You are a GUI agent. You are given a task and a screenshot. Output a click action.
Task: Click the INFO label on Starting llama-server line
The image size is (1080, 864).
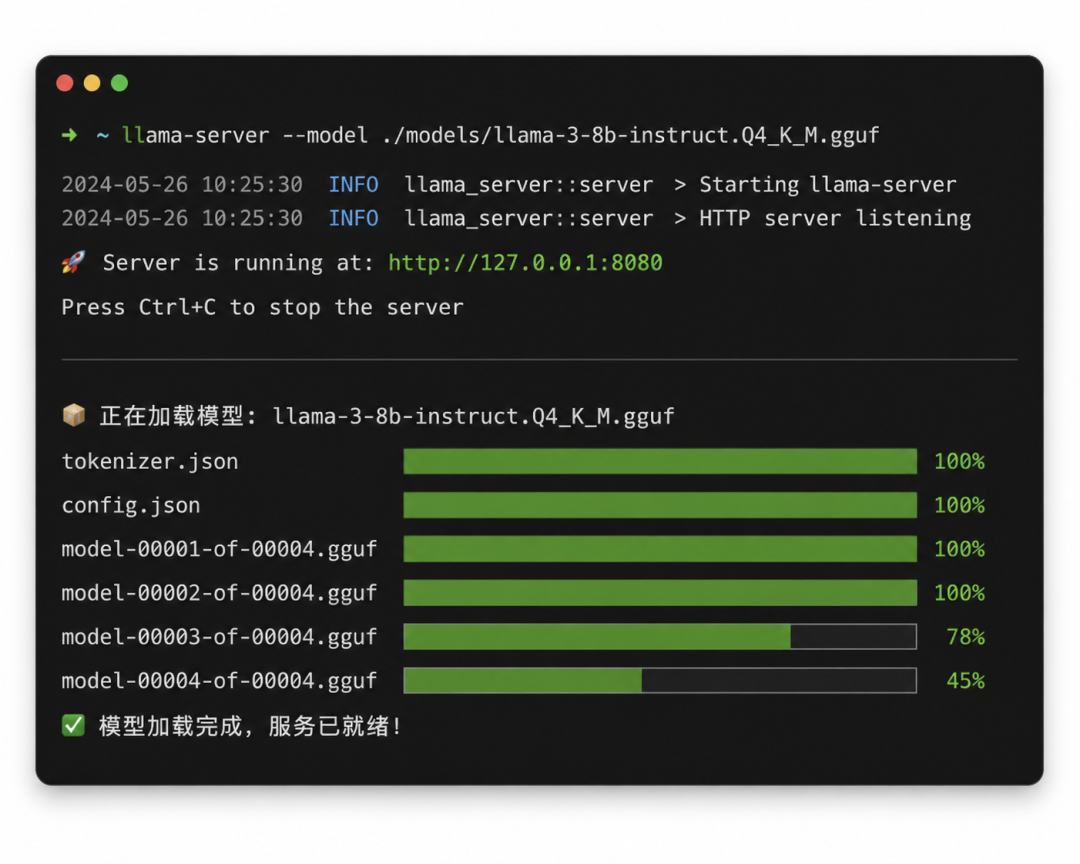(353, 185)
